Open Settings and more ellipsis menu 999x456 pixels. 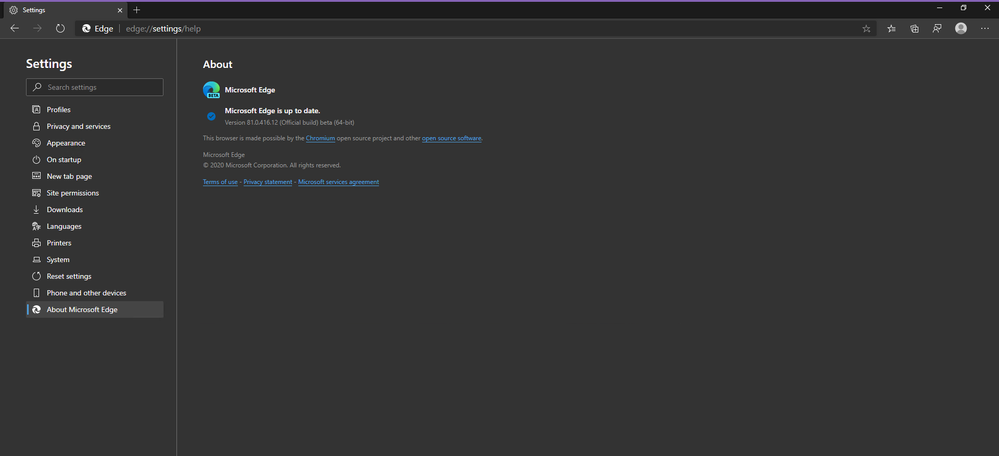pyautogui.click(x=984, y=29)
